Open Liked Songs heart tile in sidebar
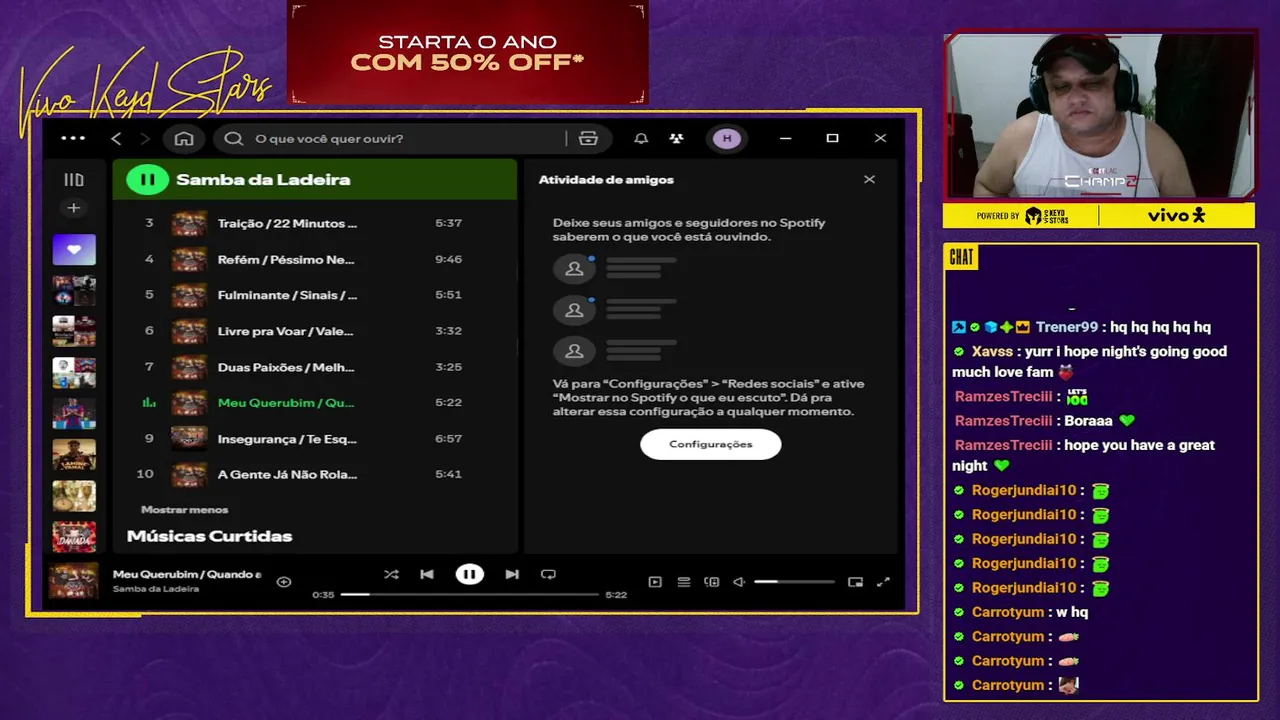1280x720 pixels. point(74,250)
